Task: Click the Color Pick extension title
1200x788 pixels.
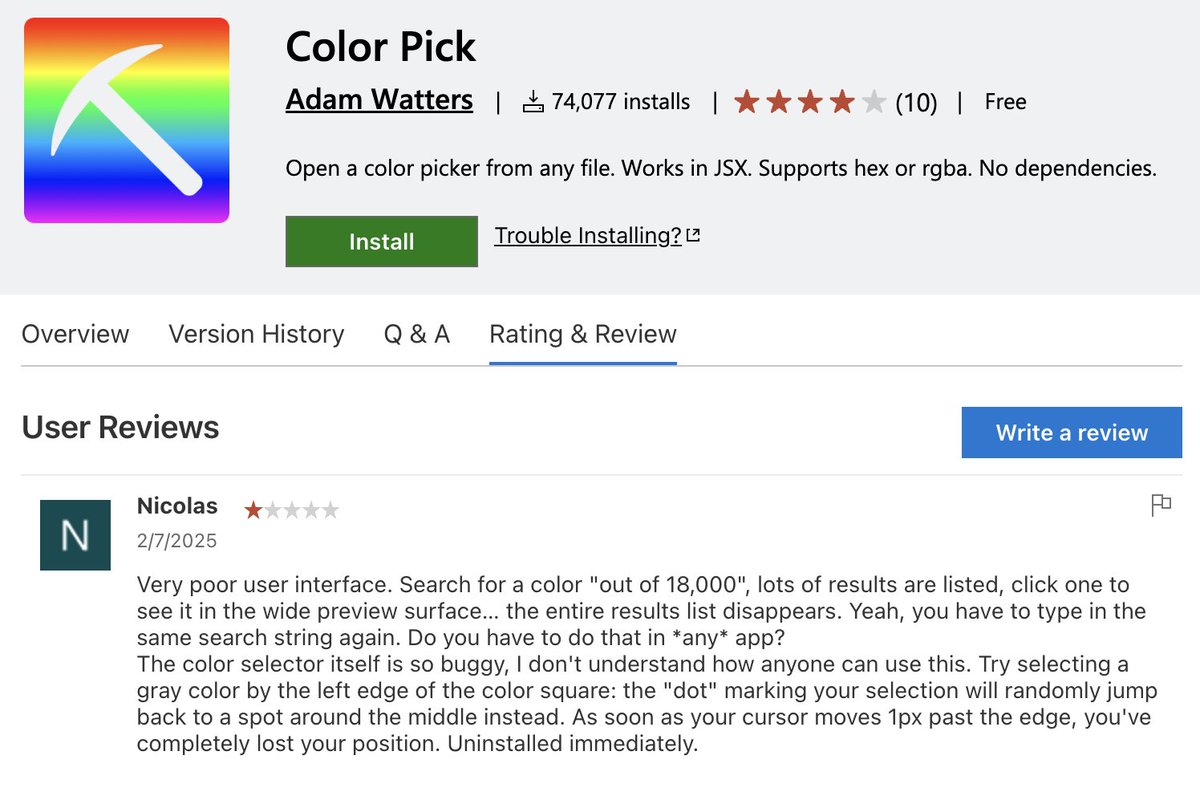Action: (x=381, y=47)
